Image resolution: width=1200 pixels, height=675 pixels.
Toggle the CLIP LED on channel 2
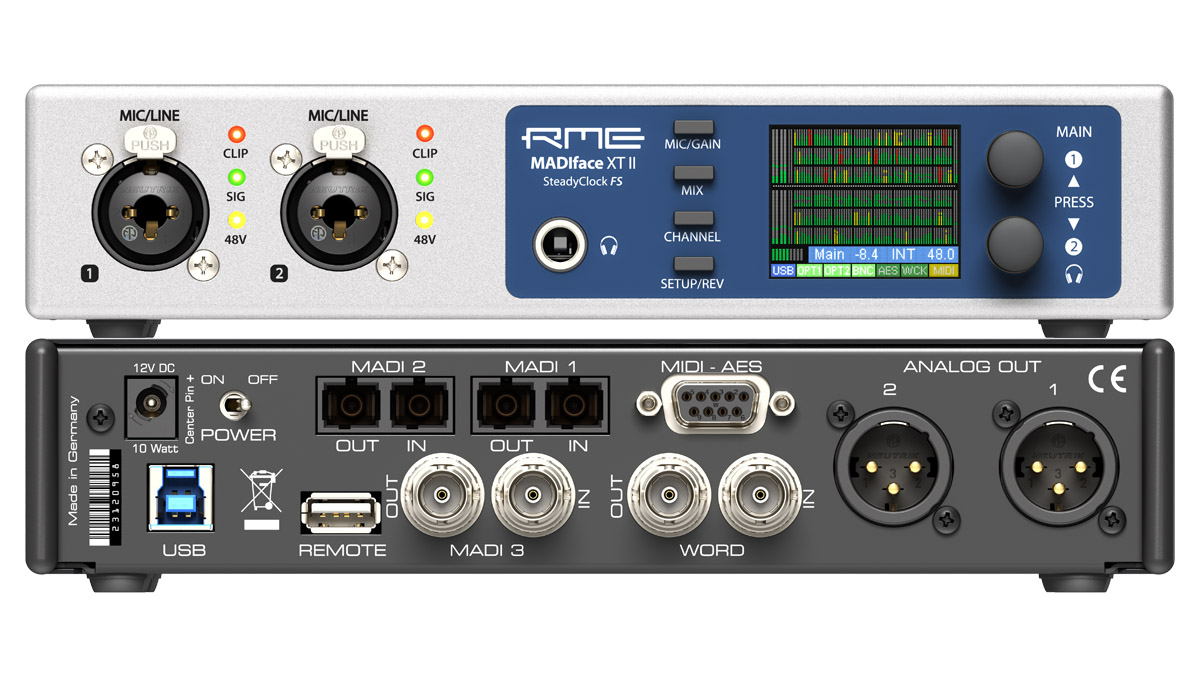[424, 135]
